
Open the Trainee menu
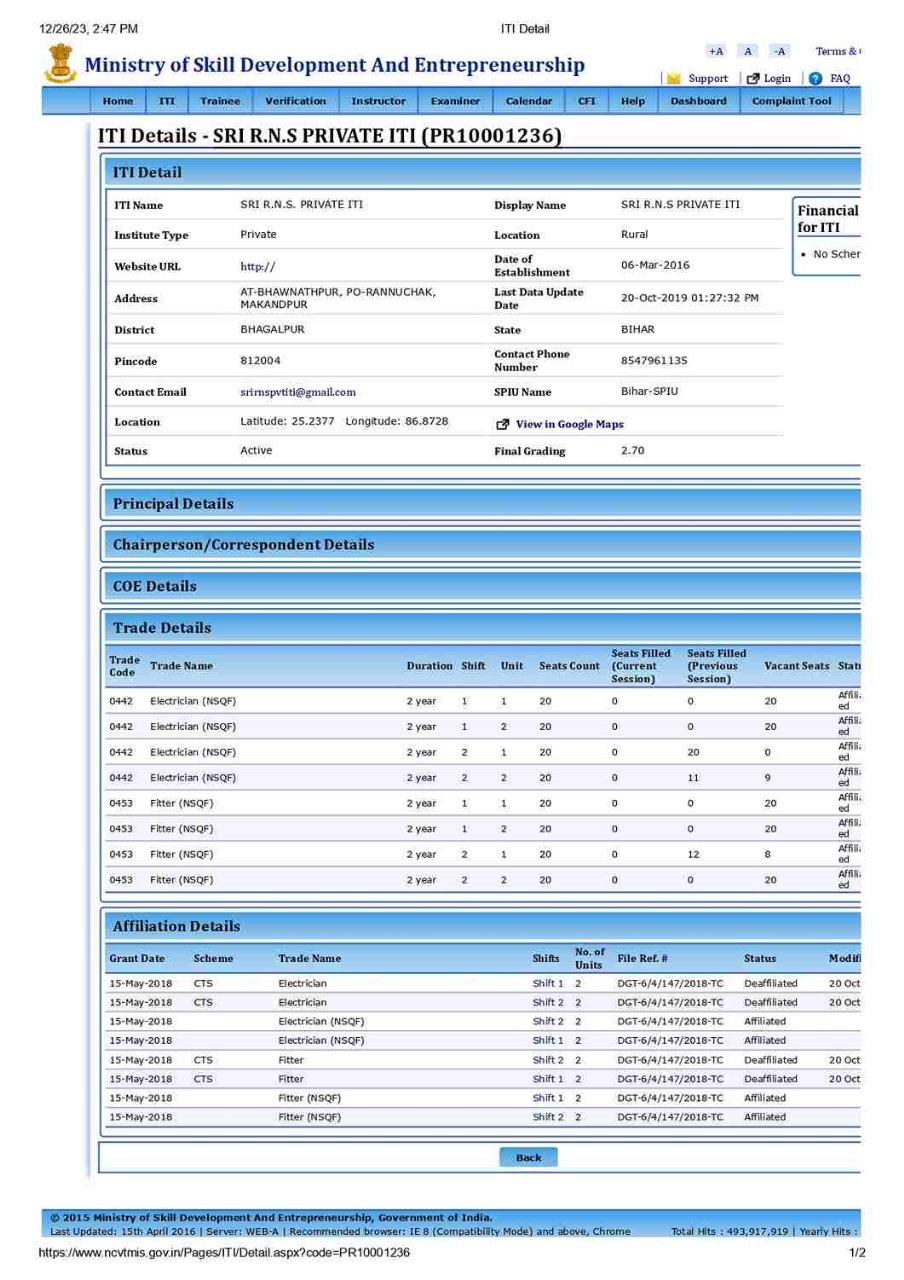coord(220,101)
